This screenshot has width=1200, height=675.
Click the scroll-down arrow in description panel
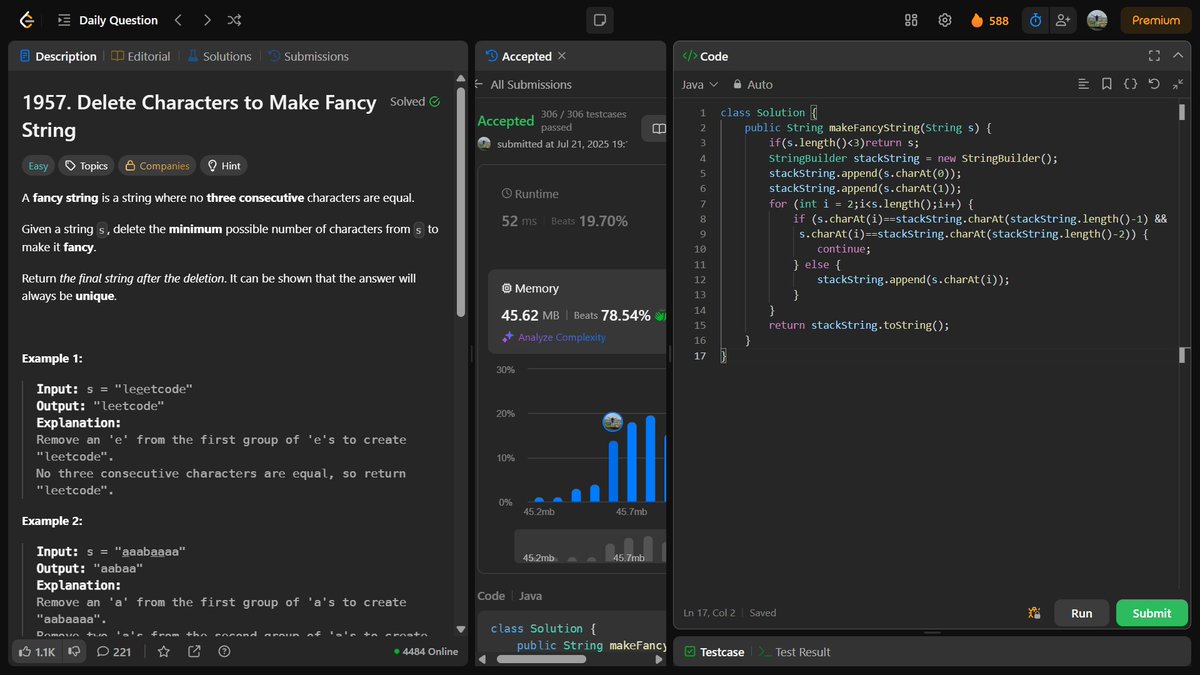click(x=461, y=629)
